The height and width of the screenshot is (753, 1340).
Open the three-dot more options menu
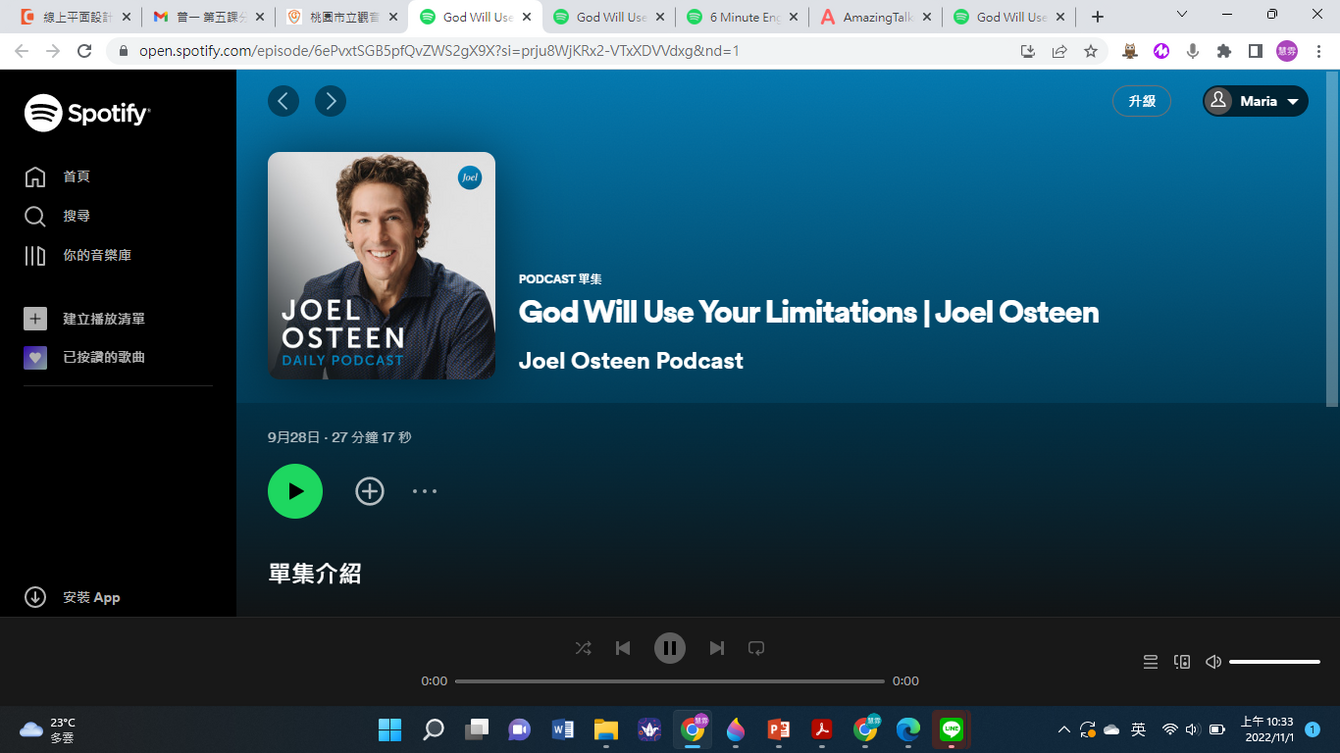tap(425, 491)
